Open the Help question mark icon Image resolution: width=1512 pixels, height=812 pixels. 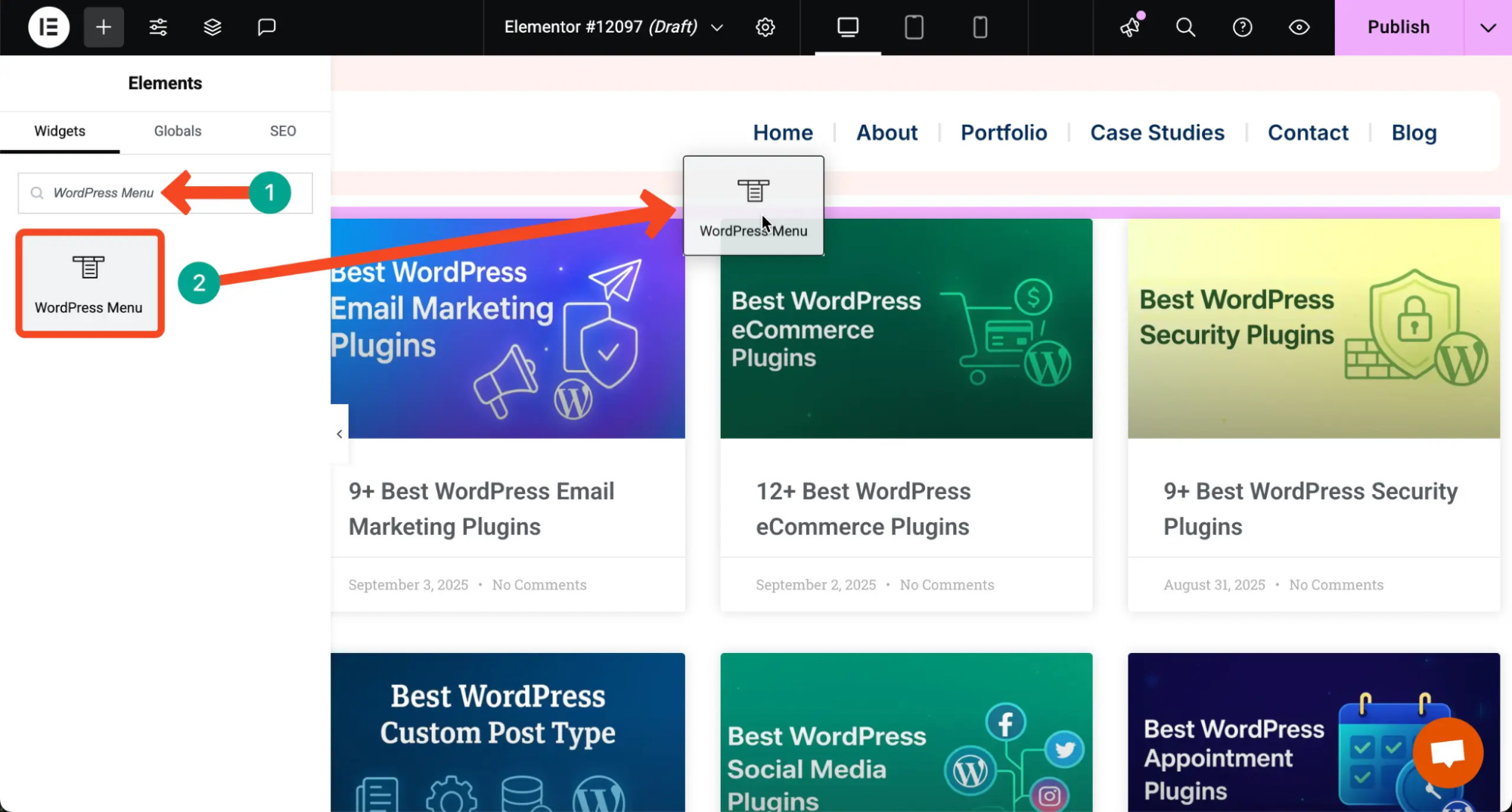(x=1242, y=26)
